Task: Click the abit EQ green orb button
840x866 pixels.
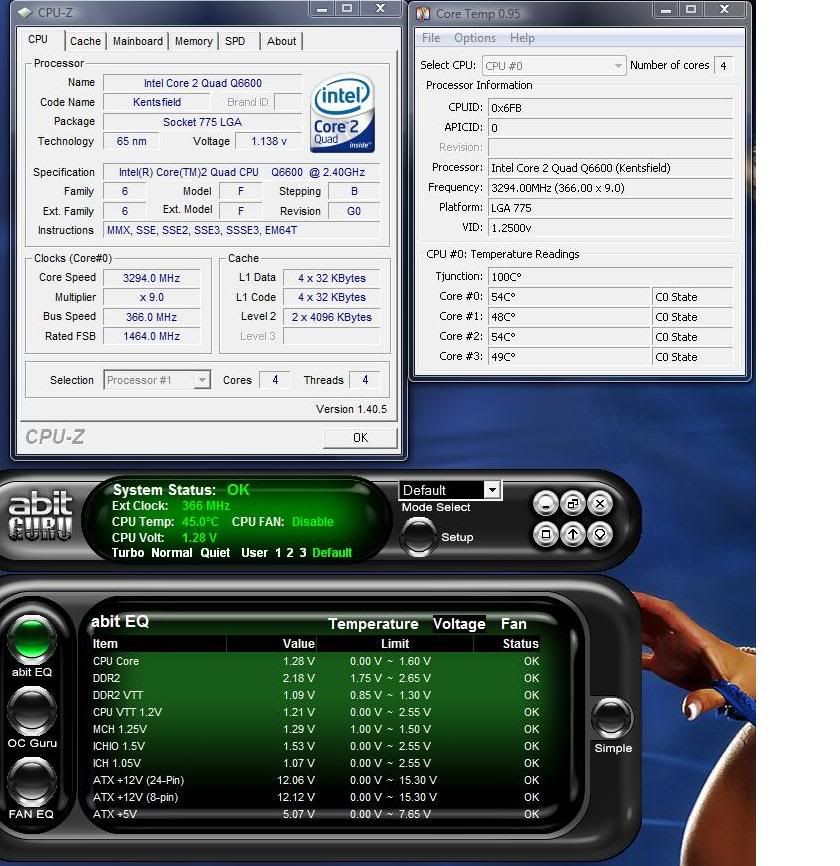Action: coord(31,639)
